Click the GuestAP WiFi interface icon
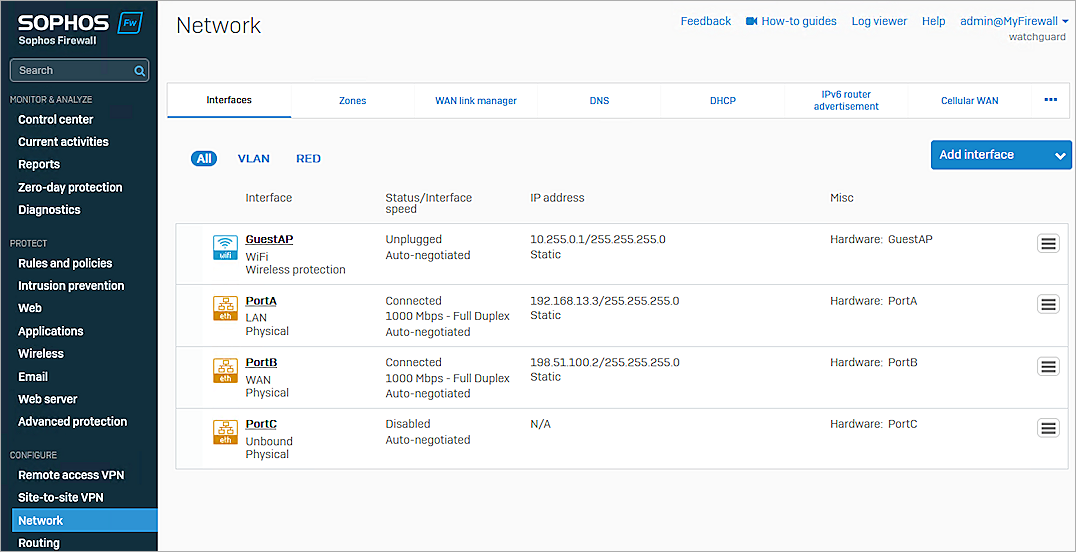The width and height of the screenshot is (1076, 552). pyautogui.click(x=225, y=247)
